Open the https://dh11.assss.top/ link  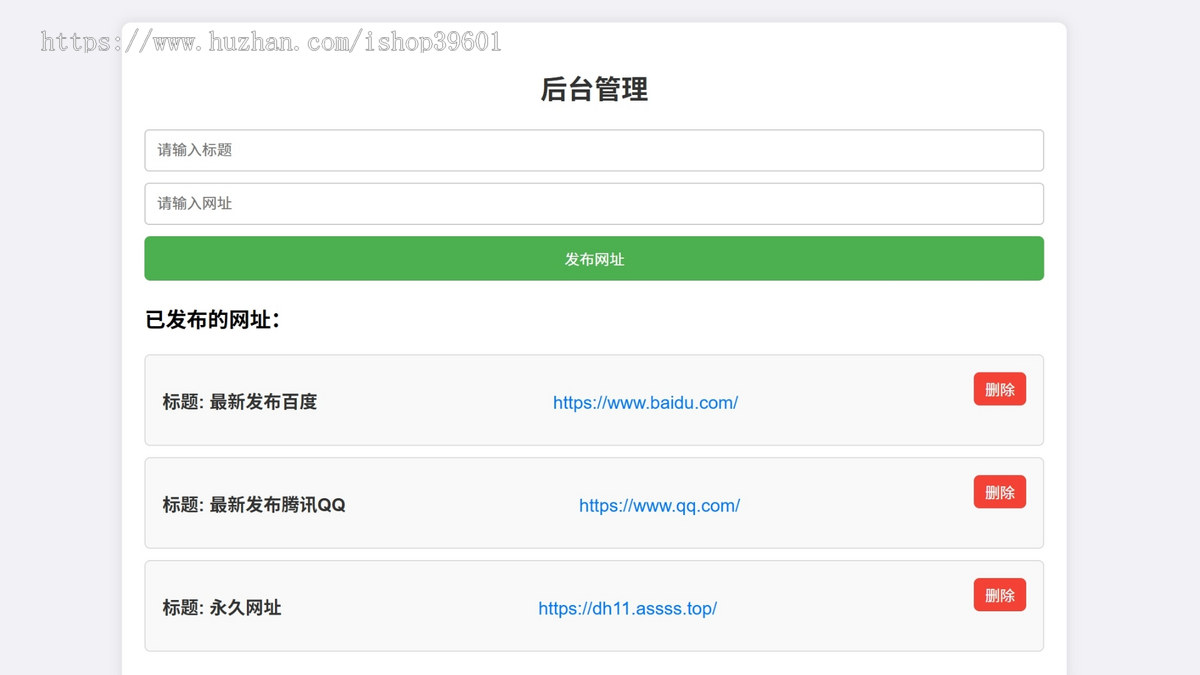(627, 609)
